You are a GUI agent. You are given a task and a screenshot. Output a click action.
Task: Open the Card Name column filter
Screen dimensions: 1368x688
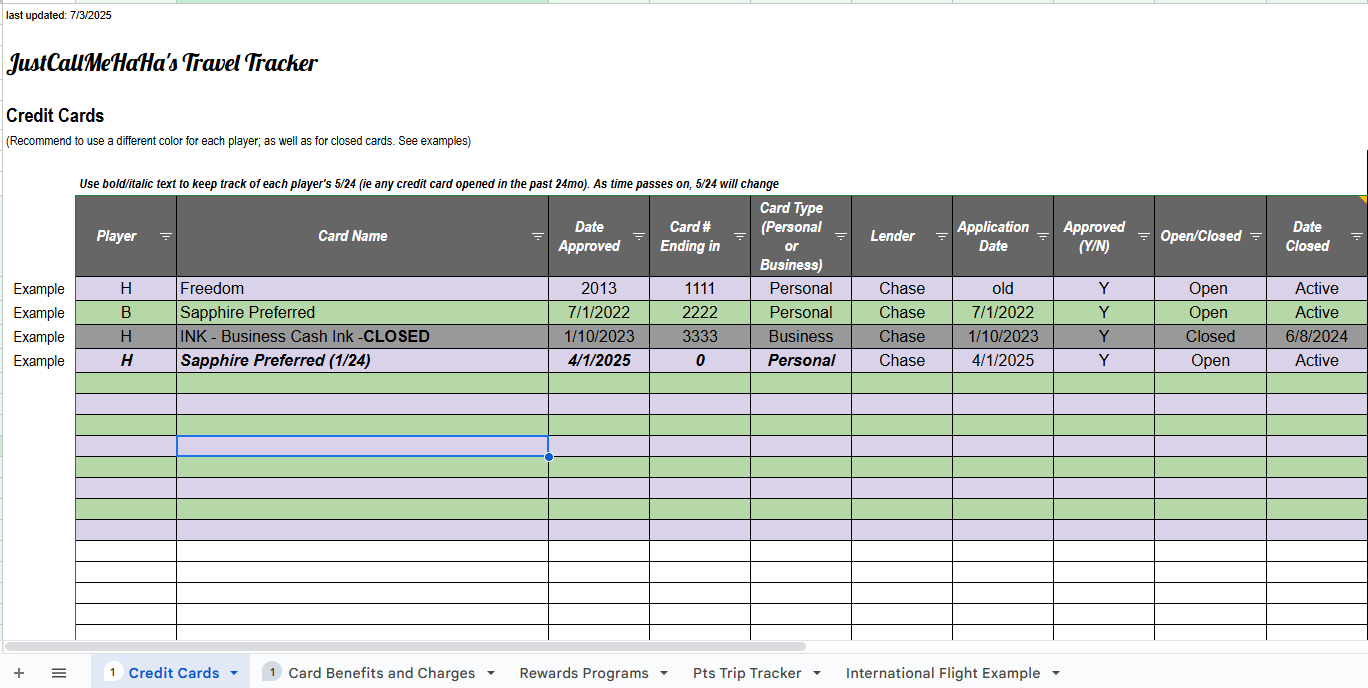(538, 236)
